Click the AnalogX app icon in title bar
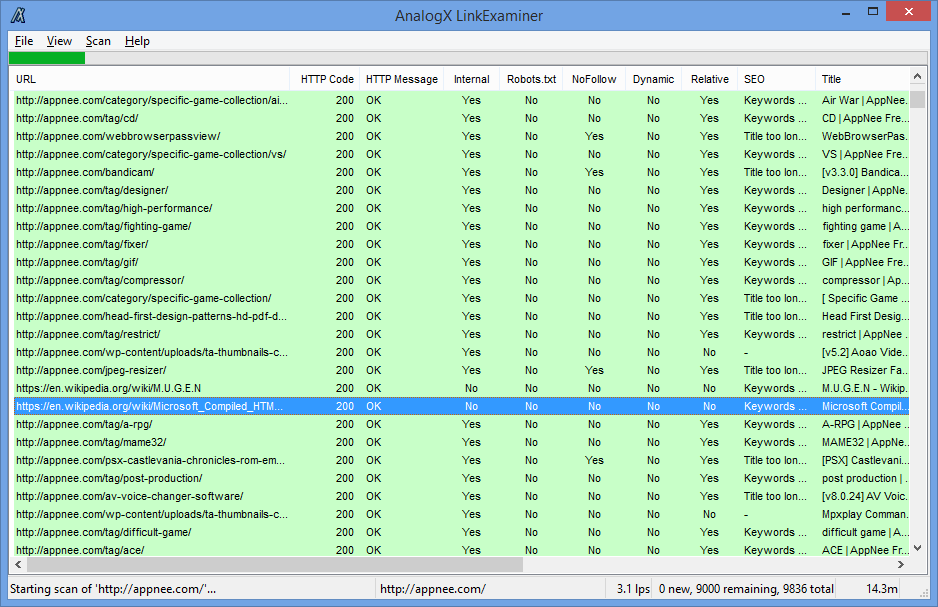Image resolution: width=938 pixels, height=607 pixels. pyautogui.click(x=19, y=15)
